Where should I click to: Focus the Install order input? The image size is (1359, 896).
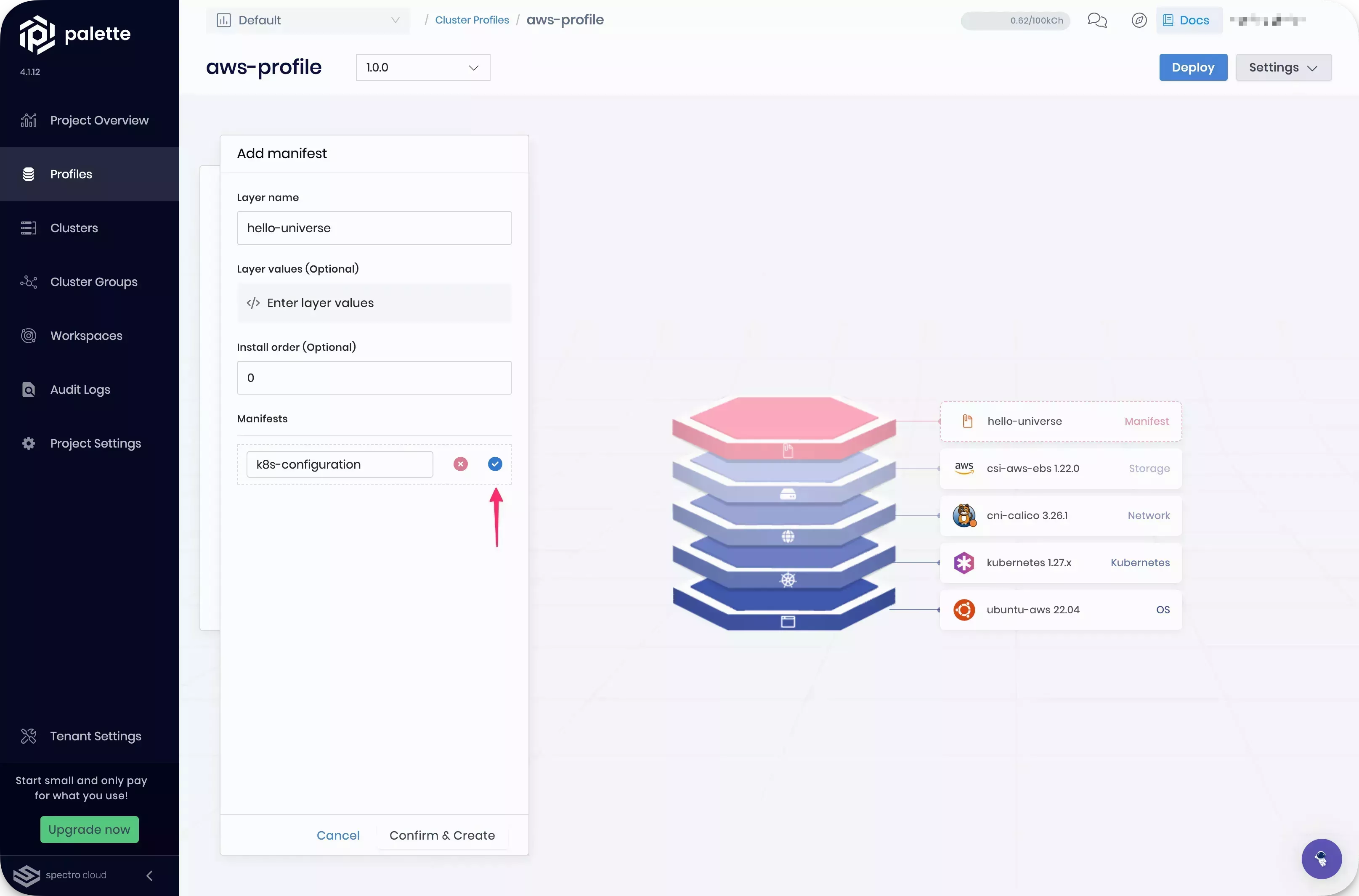374,378
